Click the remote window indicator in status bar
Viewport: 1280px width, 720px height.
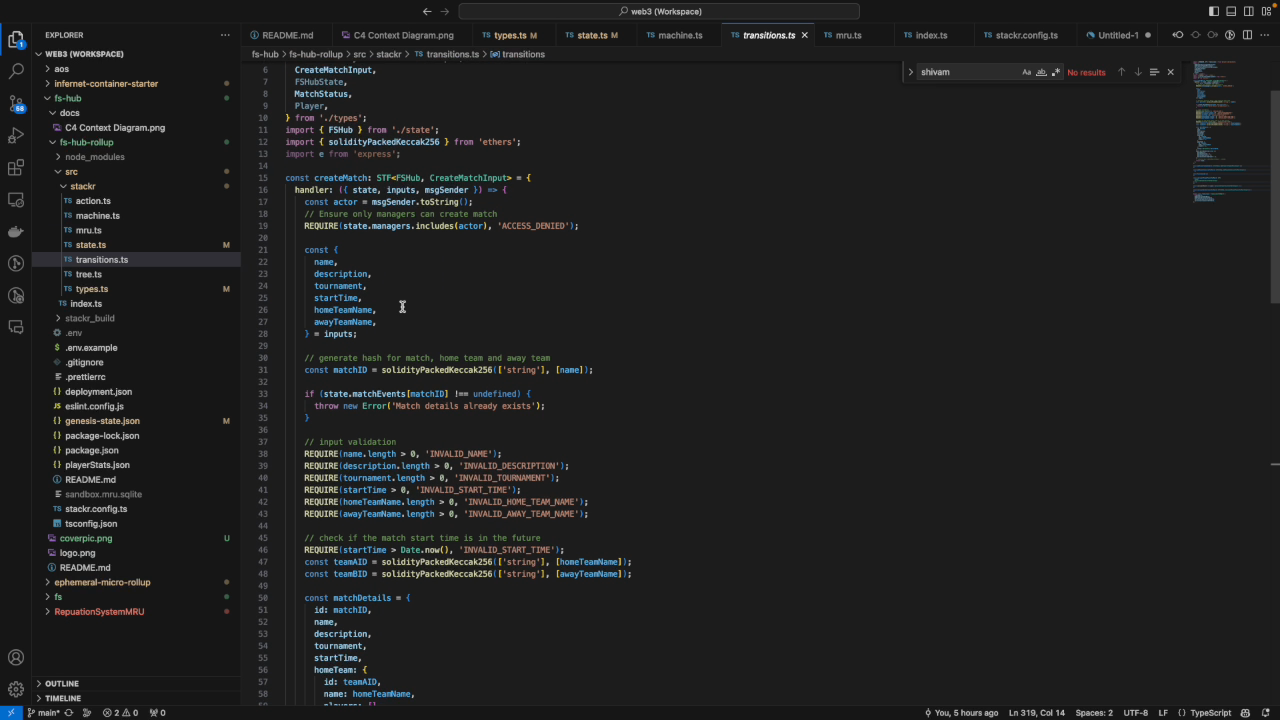pyautogui.click(x=10, y=713)
